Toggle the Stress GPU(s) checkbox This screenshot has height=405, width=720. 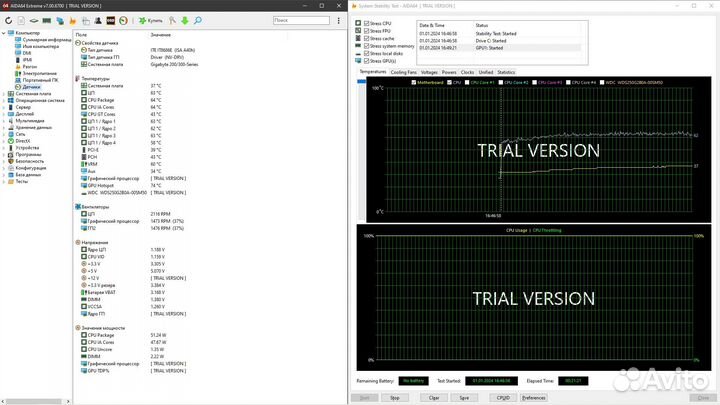tap(366, 61)
